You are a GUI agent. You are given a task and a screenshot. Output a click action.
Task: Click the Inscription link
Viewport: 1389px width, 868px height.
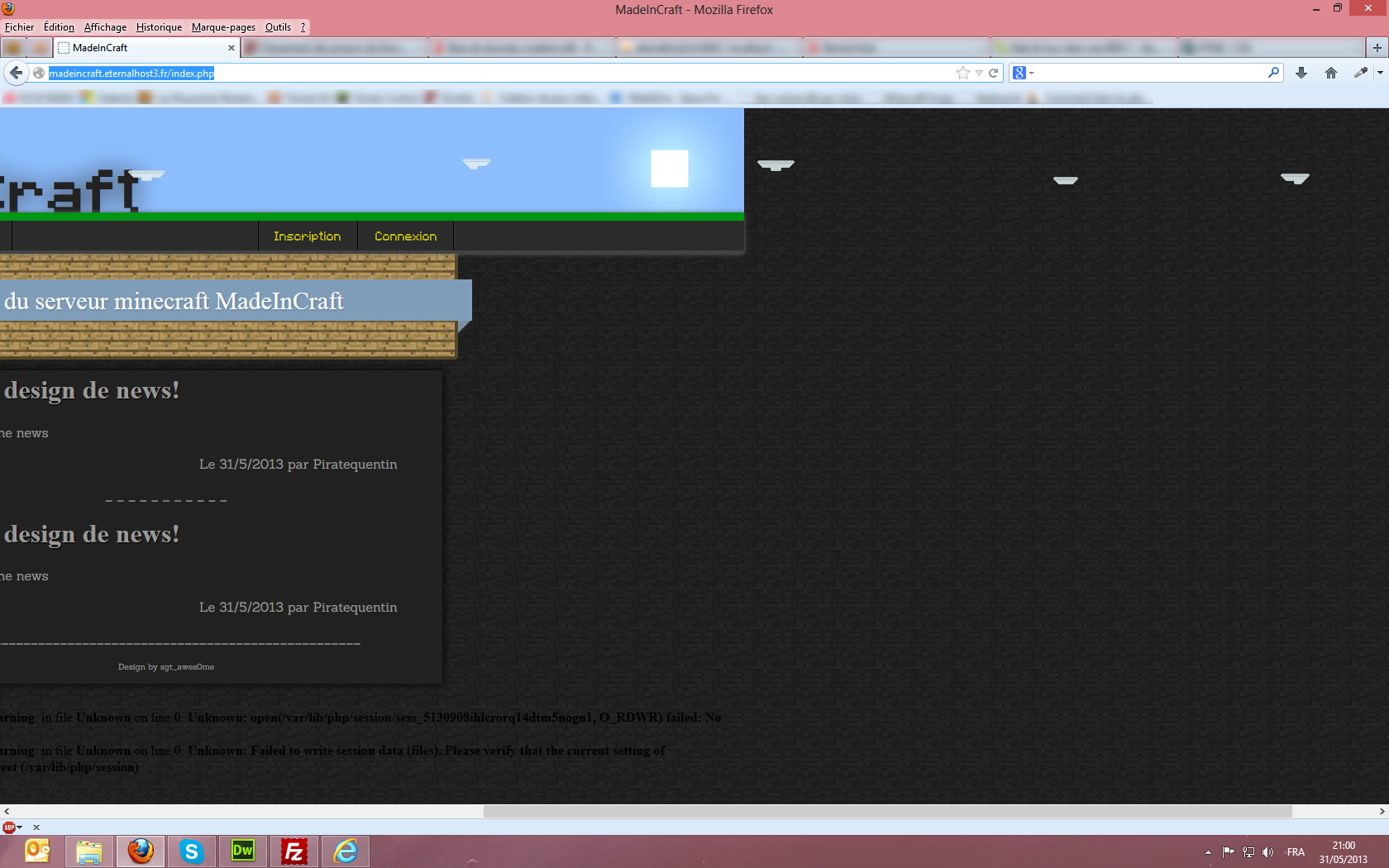307,236
